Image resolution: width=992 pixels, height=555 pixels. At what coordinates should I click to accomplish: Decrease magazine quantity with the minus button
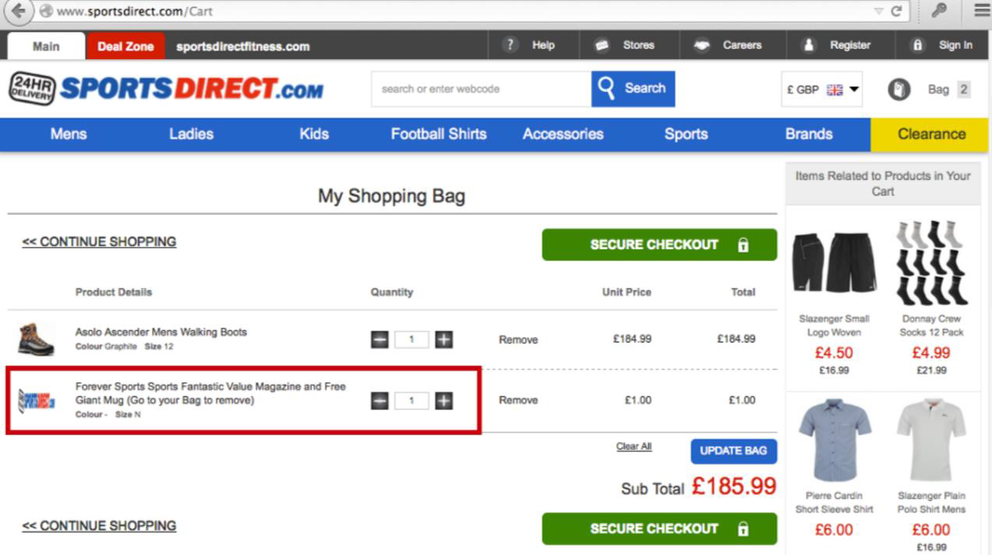coord(380,401)
